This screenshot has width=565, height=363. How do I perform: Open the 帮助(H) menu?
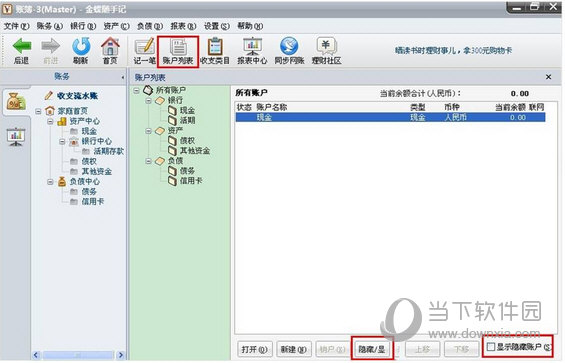pyautogui.click(x=250, y=26)
